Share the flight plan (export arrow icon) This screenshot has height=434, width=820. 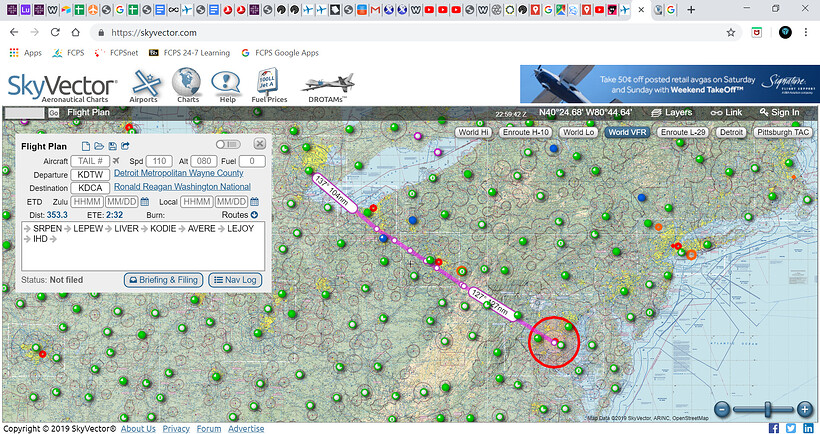(125, 146)
